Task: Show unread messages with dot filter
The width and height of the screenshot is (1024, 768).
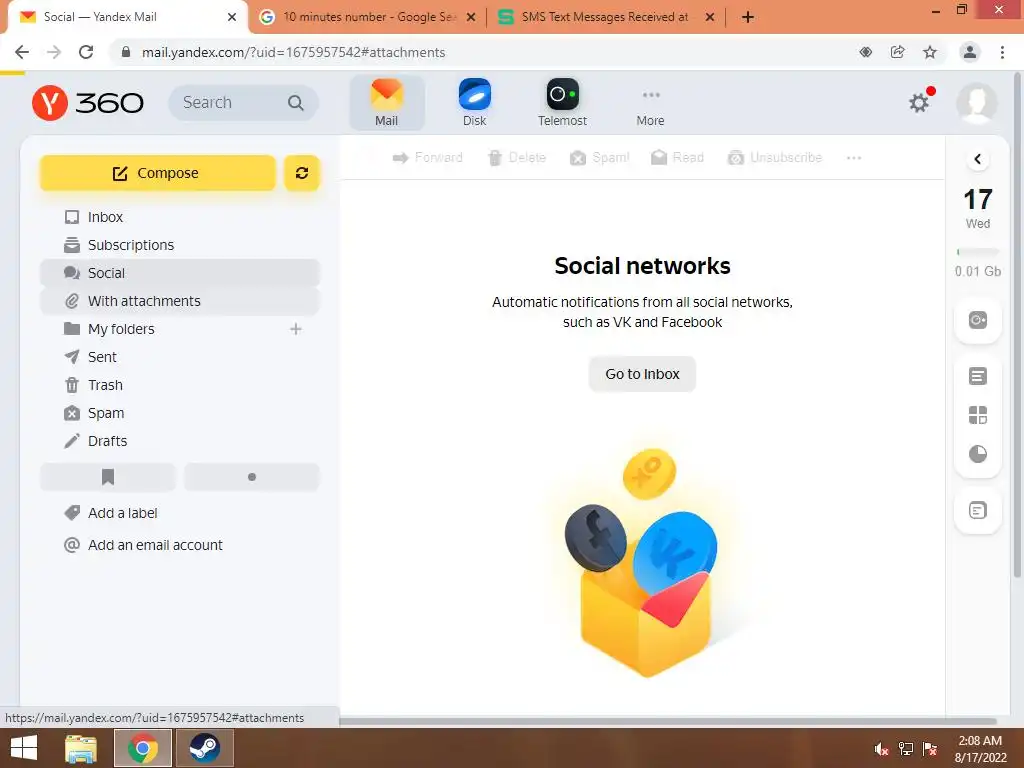Action: (251, 477)
